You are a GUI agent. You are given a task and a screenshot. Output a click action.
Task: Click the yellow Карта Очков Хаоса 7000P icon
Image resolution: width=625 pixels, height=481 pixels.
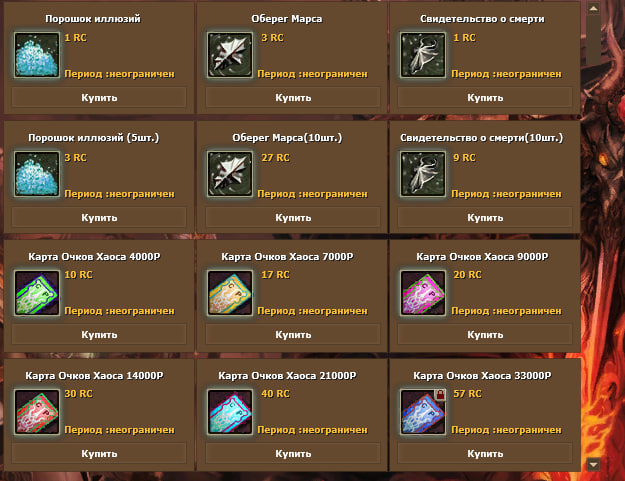click(230, 293)
